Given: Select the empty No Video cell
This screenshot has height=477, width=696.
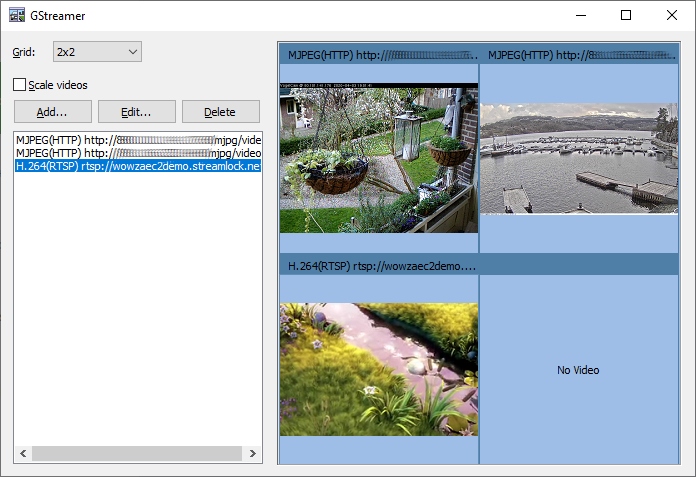Looking at the screenshot, I should [579, 370].
